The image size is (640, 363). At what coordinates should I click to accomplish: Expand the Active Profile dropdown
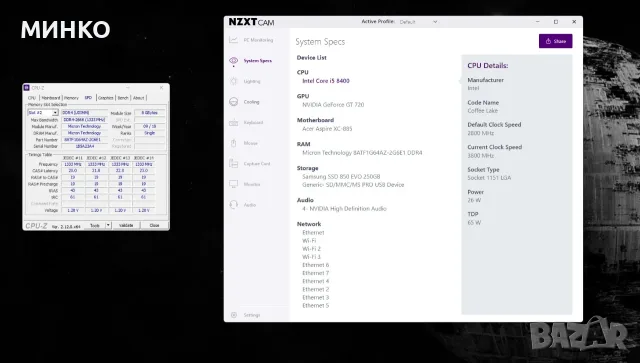(x=418, y=22)
